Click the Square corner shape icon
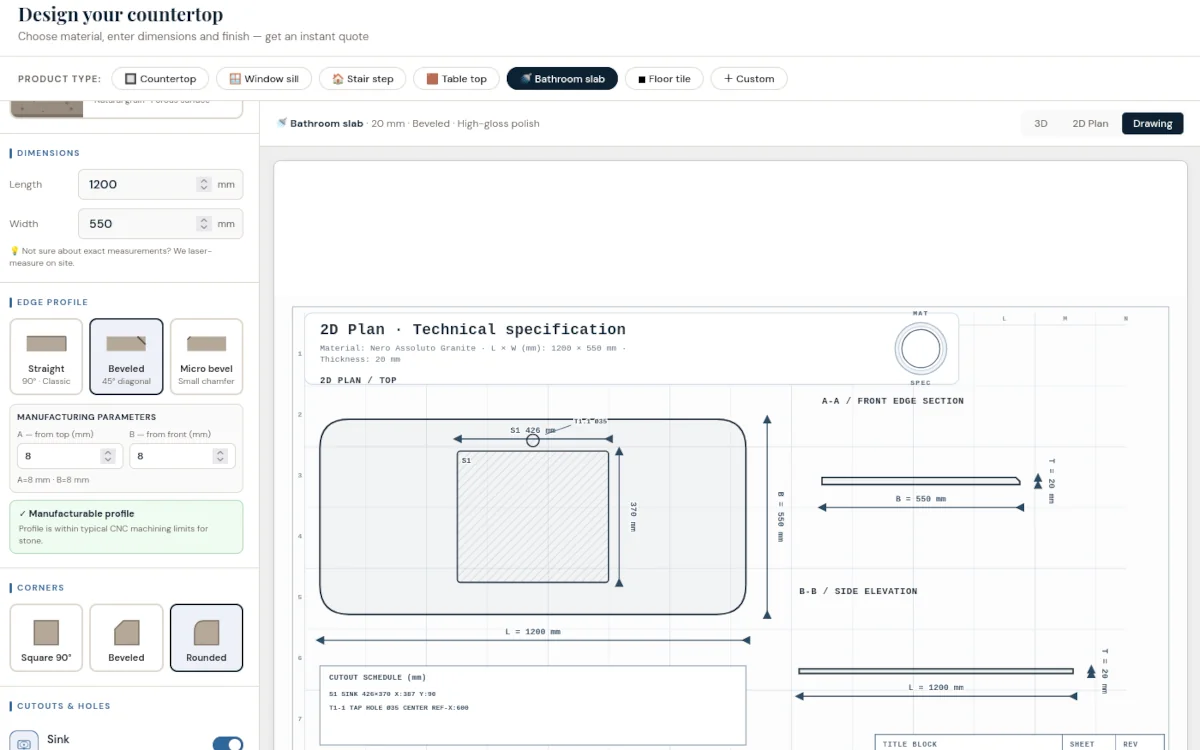The width and height of the screenshot is (1200, 750). click(x=46, y=632)
